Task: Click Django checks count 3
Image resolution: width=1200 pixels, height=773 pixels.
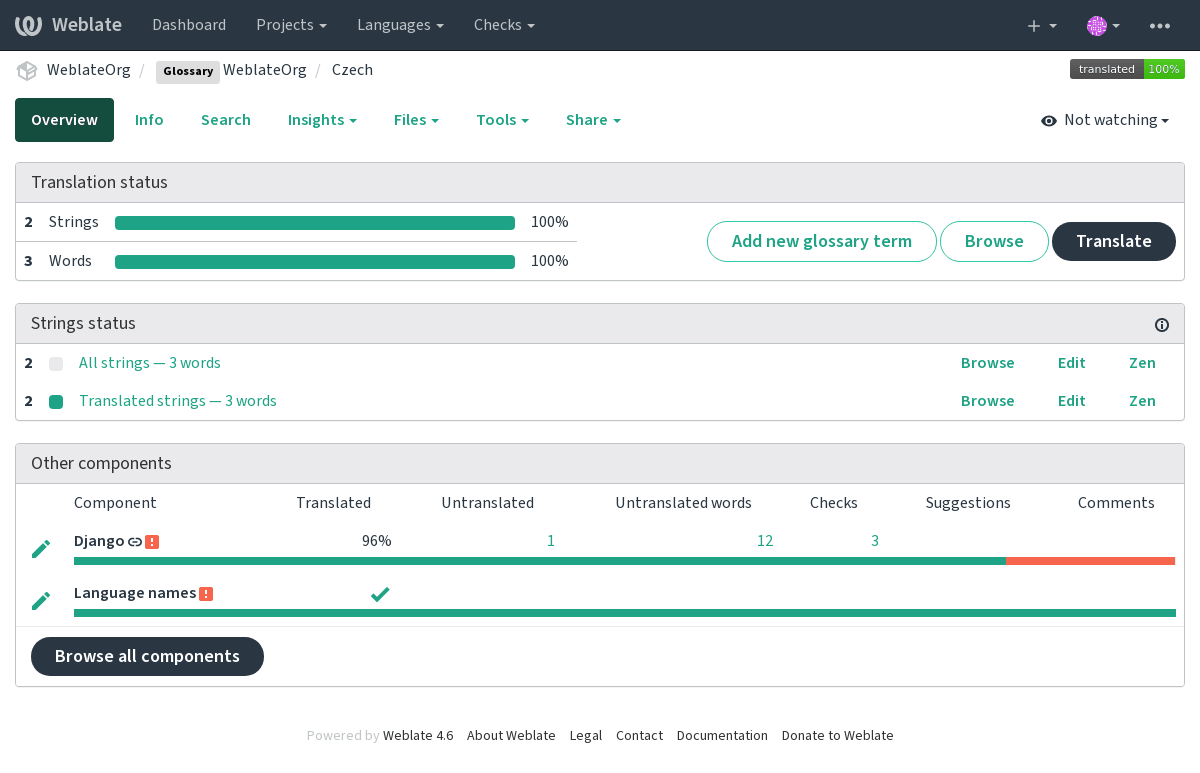Action: [x=875, y=541]
